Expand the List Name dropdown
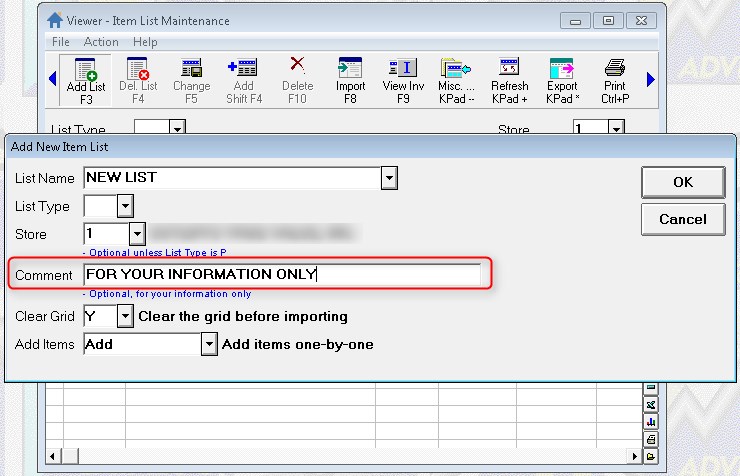740x476 pixels. tap(390, 178)
